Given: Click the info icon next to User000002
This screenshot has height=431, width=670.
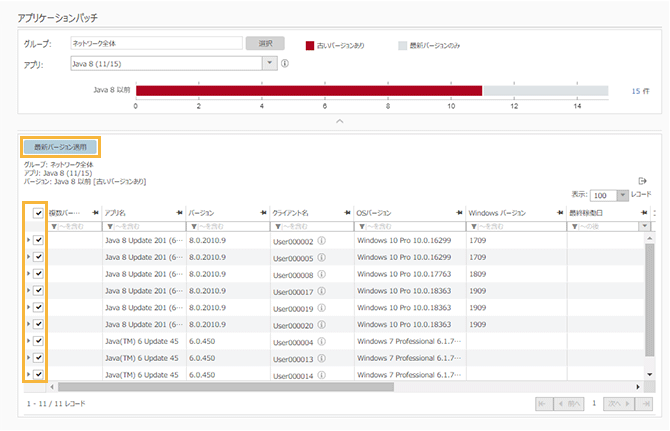Looking at the screenshot, I should 322,241.
